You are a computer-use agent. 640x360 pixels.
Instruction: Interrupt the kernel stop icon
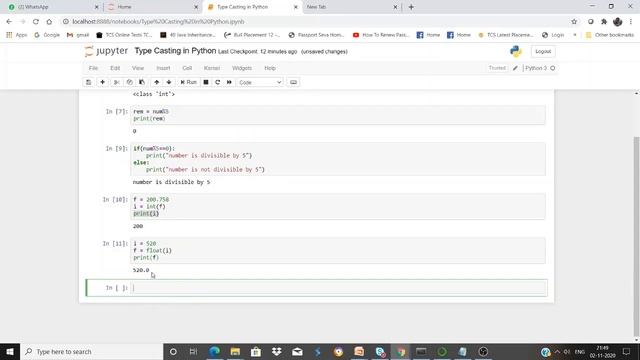[206, 82]
